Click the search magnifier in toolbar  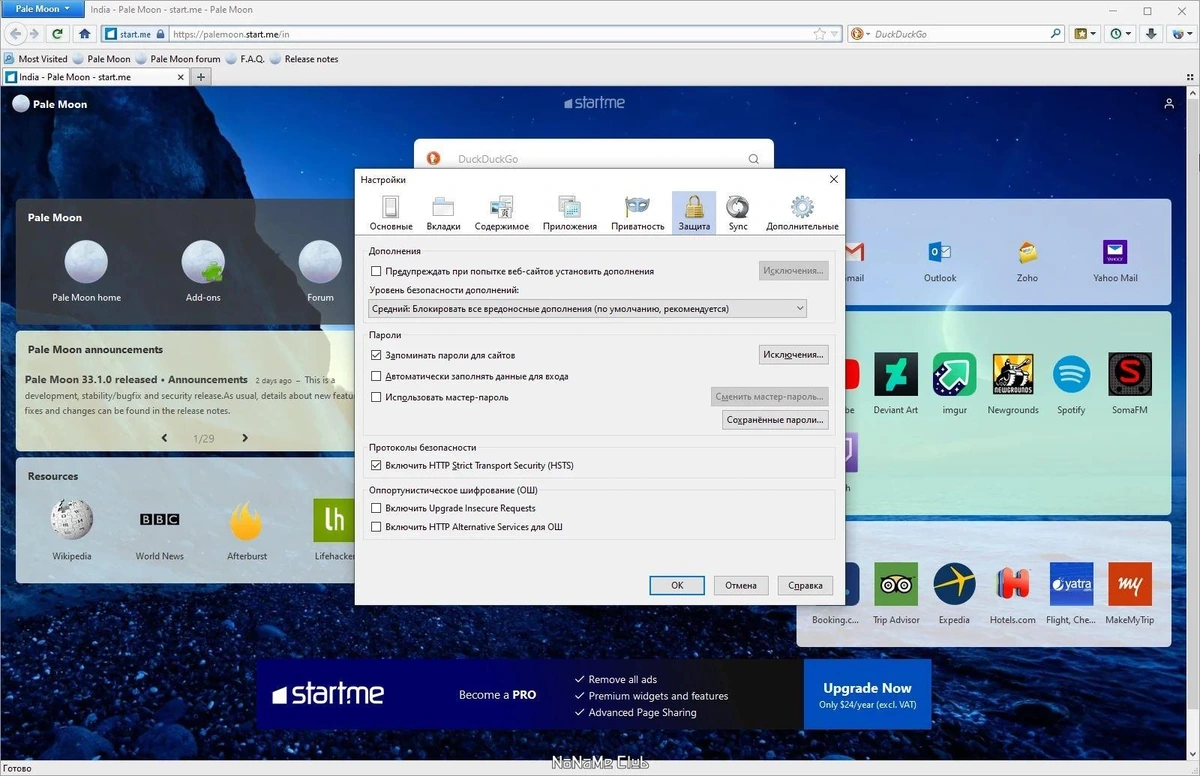[1056, 33]
